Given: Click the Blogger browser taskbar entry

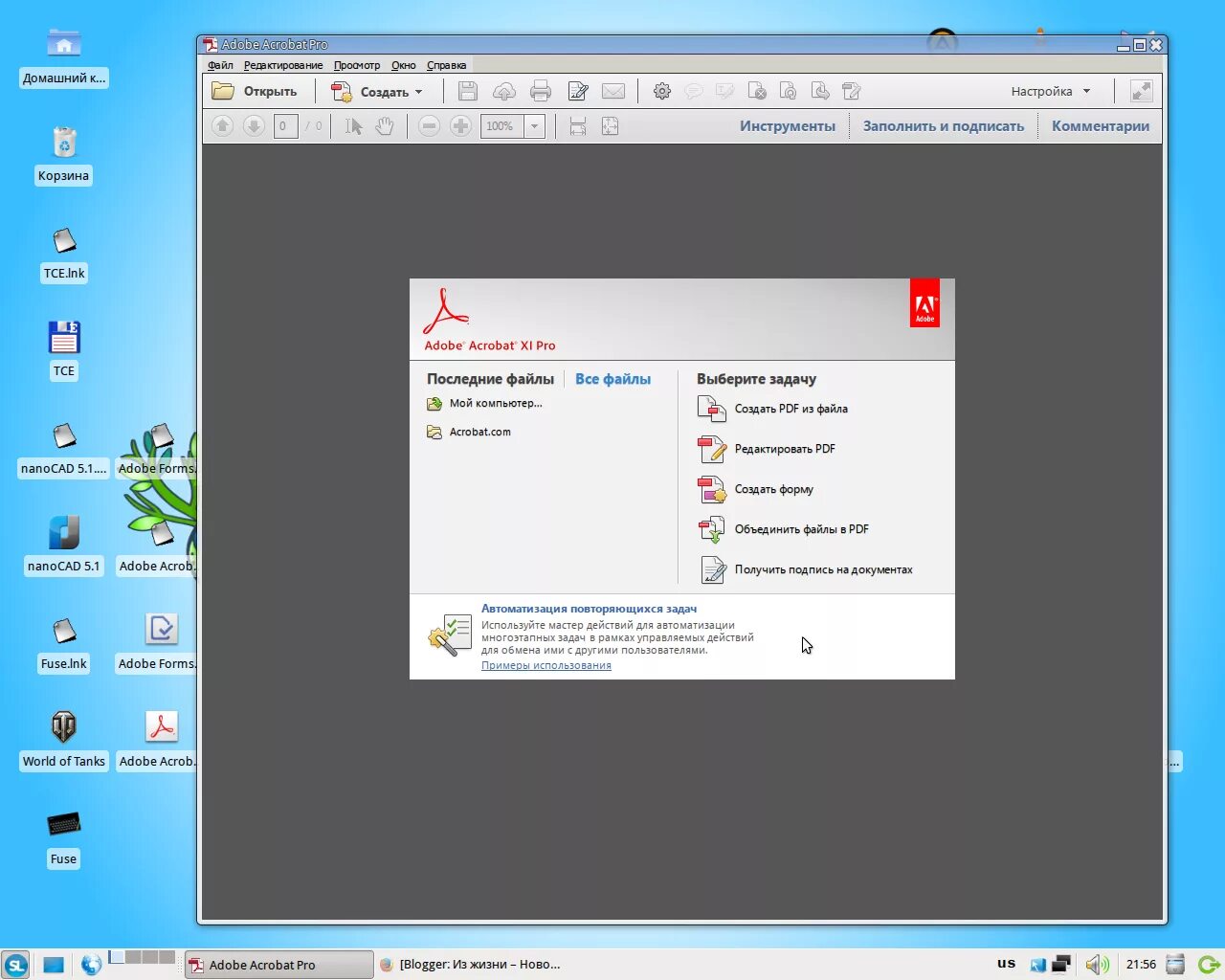Looking at the screenshot, I should click(x=471, y=965).
